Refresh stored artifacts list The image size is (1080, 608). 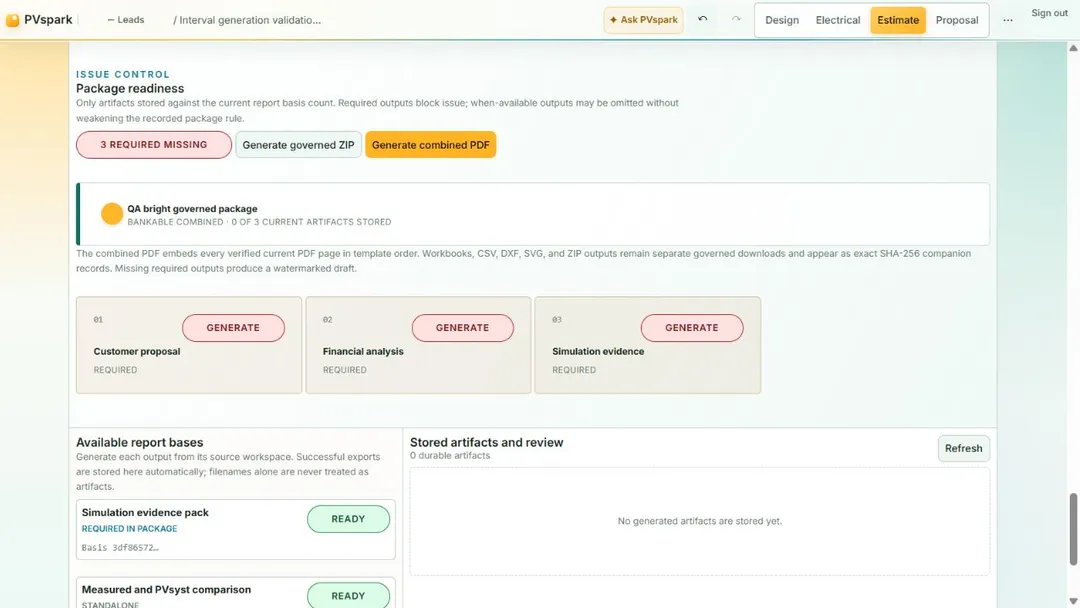pyautogui.click(x=963, y=448)
